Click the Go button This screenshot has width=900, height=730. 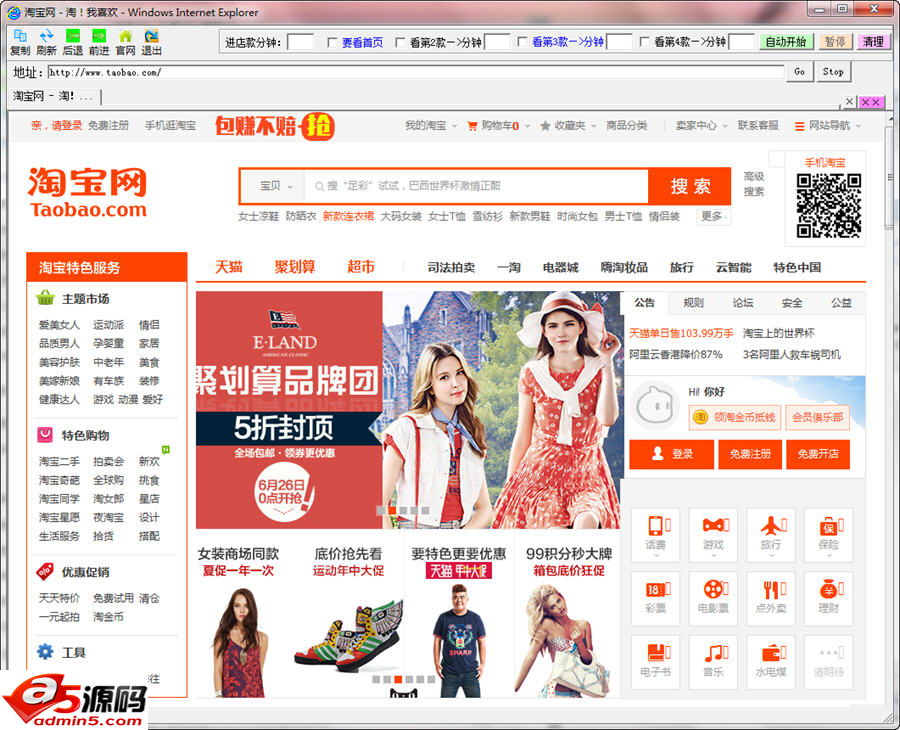pyautogui.click(x=799, y=72)
